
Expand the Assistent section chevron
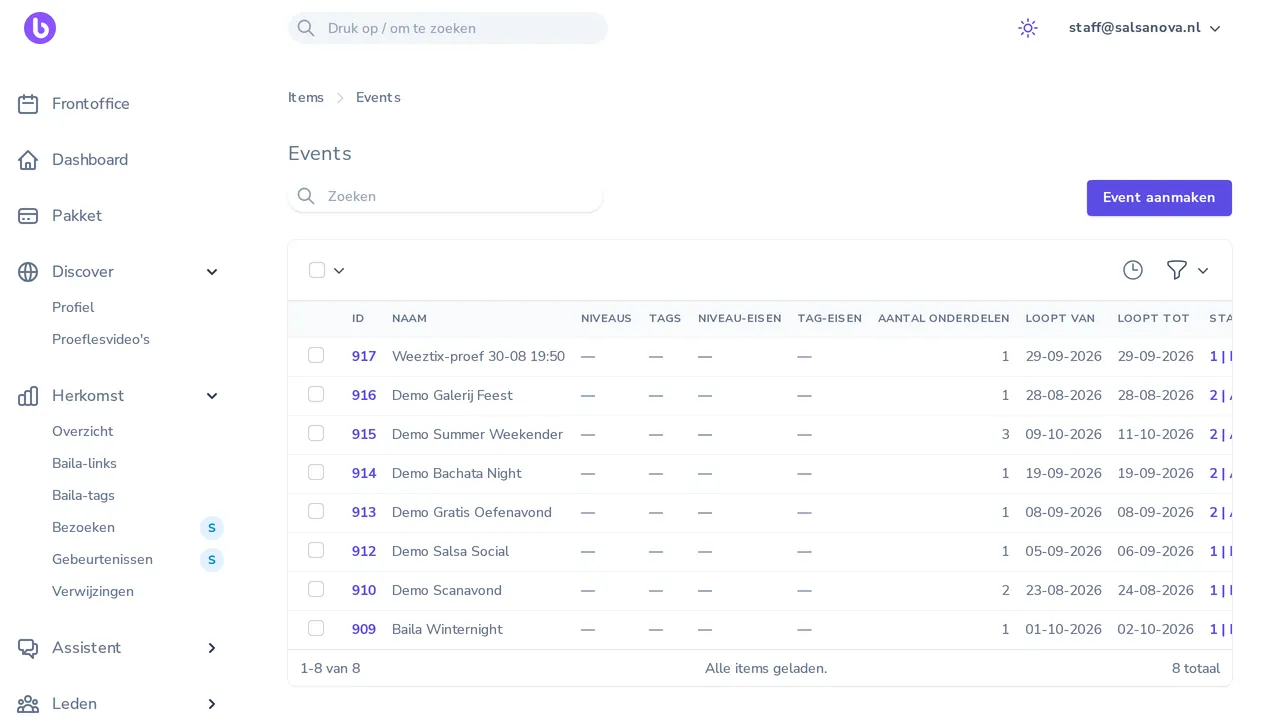pos(212,648)
